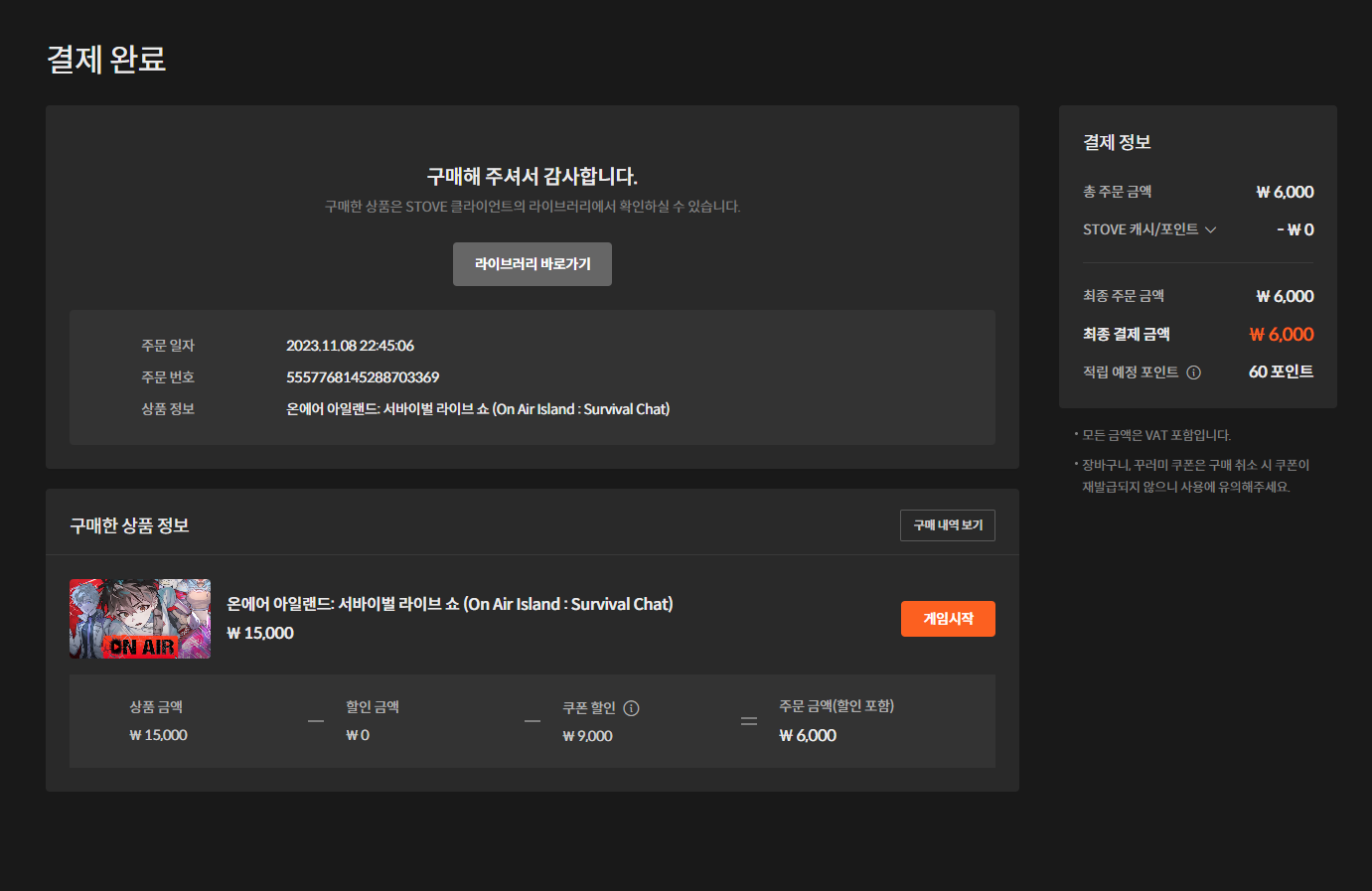Click minus sign between 상품 금액 and 할인 금액
Image resolution: width=1372 pixels, height=891 pixels.
coord(316,721)
